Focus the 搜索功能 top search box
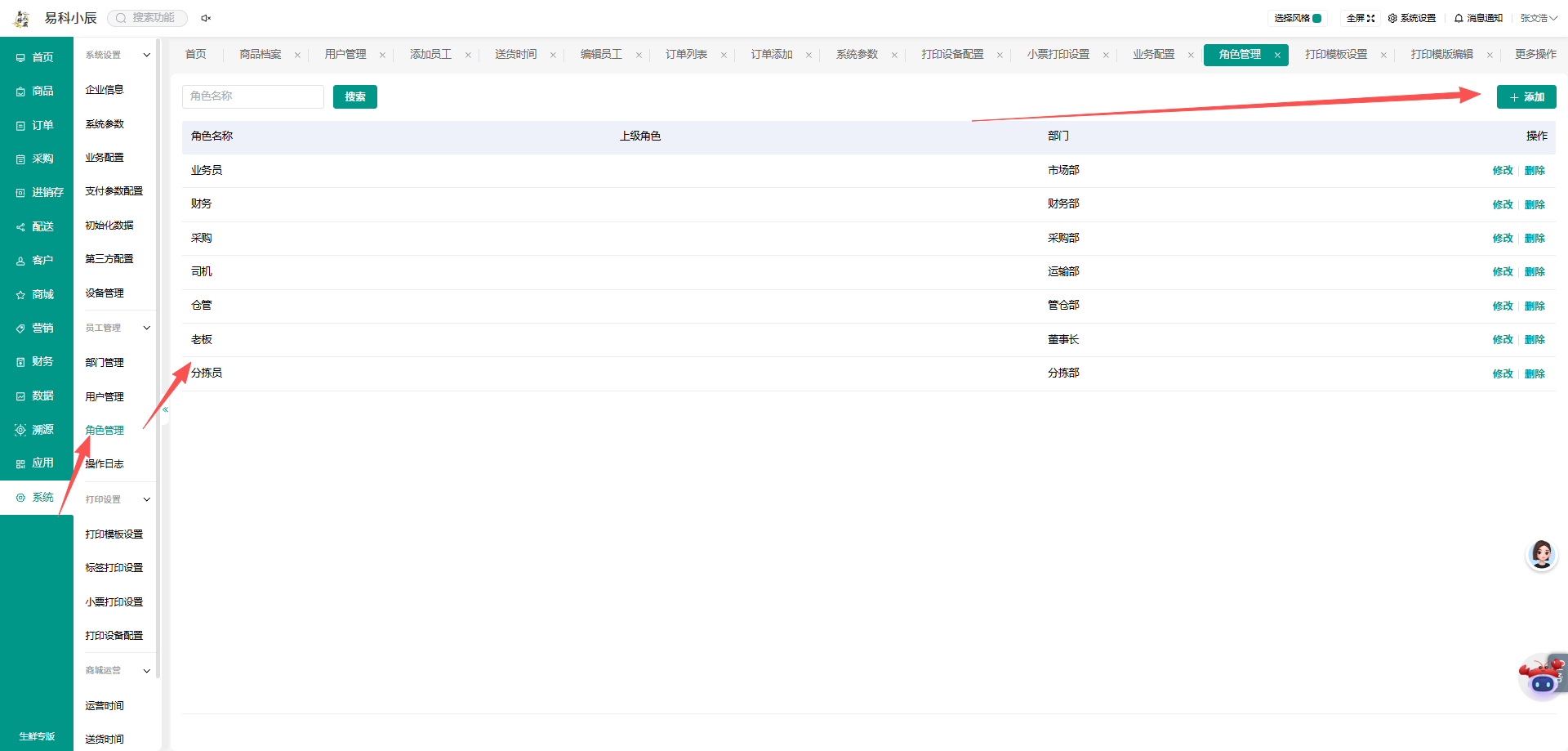This screenshot has height=751, width=1568. tap(148, 18)
